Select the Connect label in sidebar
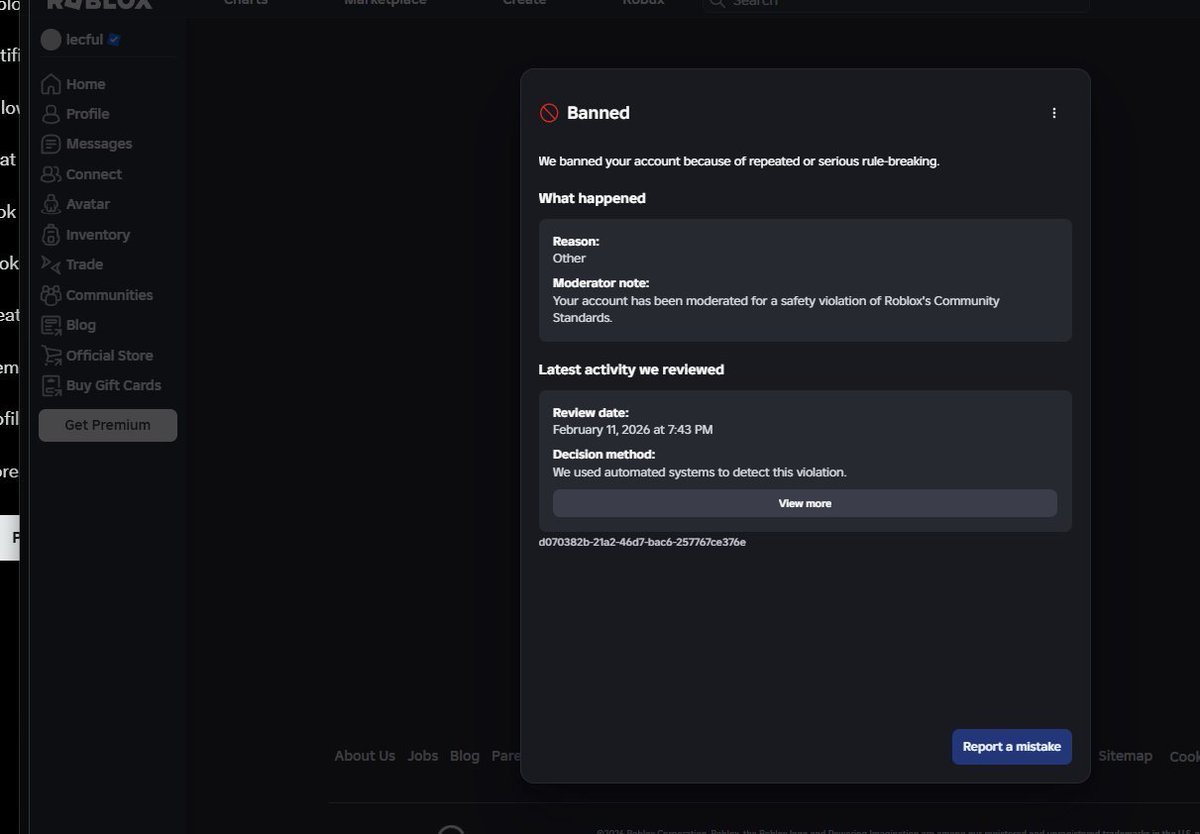1200x834 pixels. pyautogui.click(x=94, y=174)
